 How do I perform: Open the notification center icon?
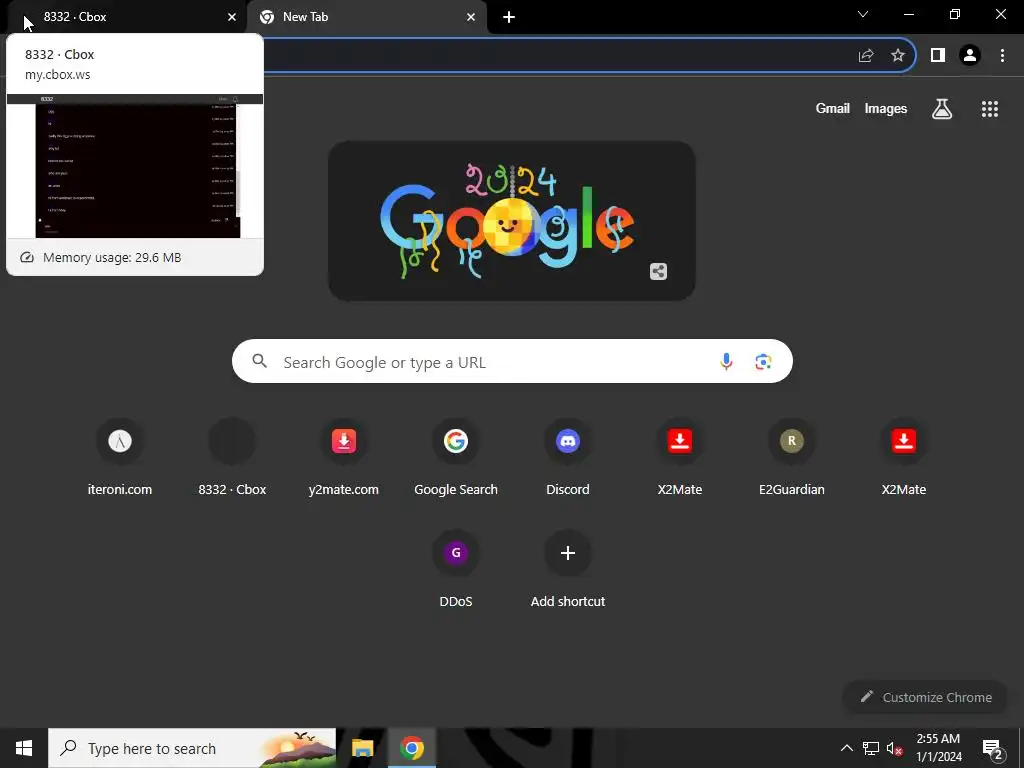pos(993,748)
